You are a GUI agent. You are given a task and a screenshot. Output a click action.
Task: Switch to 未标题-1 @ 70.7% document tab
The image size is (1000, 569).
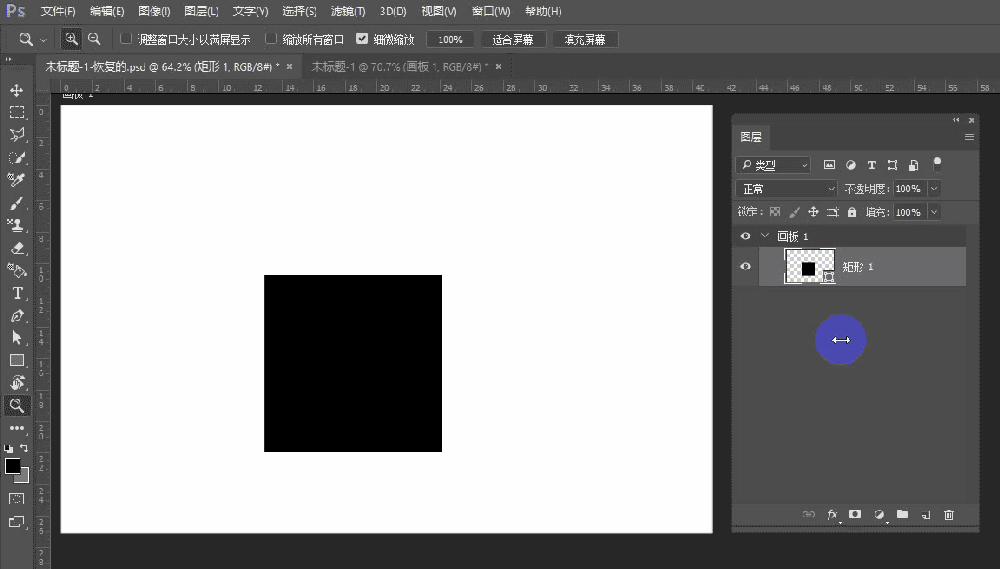[400, 66]
